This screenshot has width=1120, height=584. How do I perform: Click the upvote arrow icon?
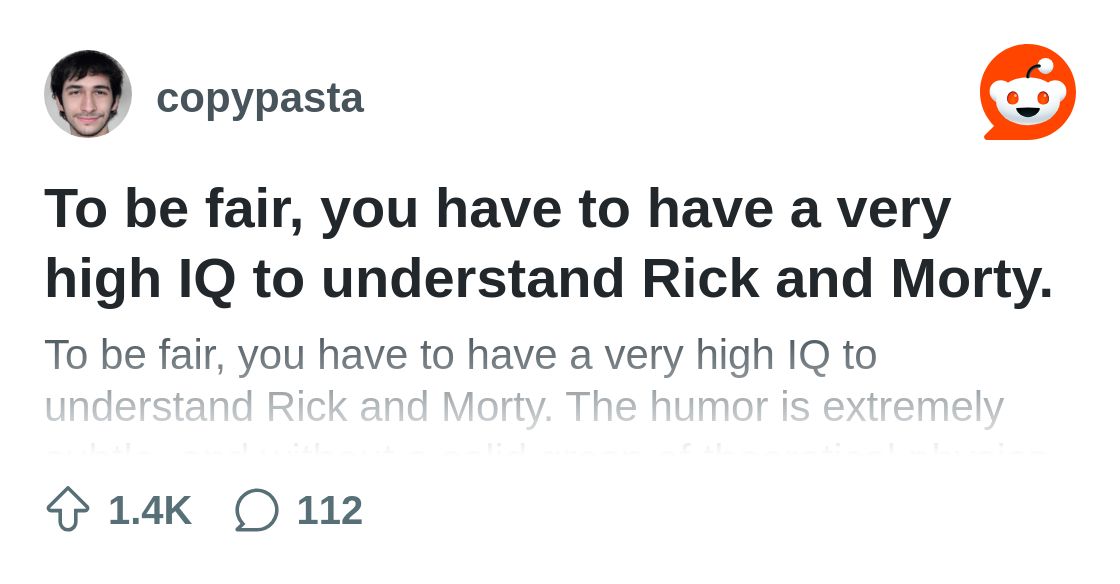pyautogui.click(x=68, y=510)
